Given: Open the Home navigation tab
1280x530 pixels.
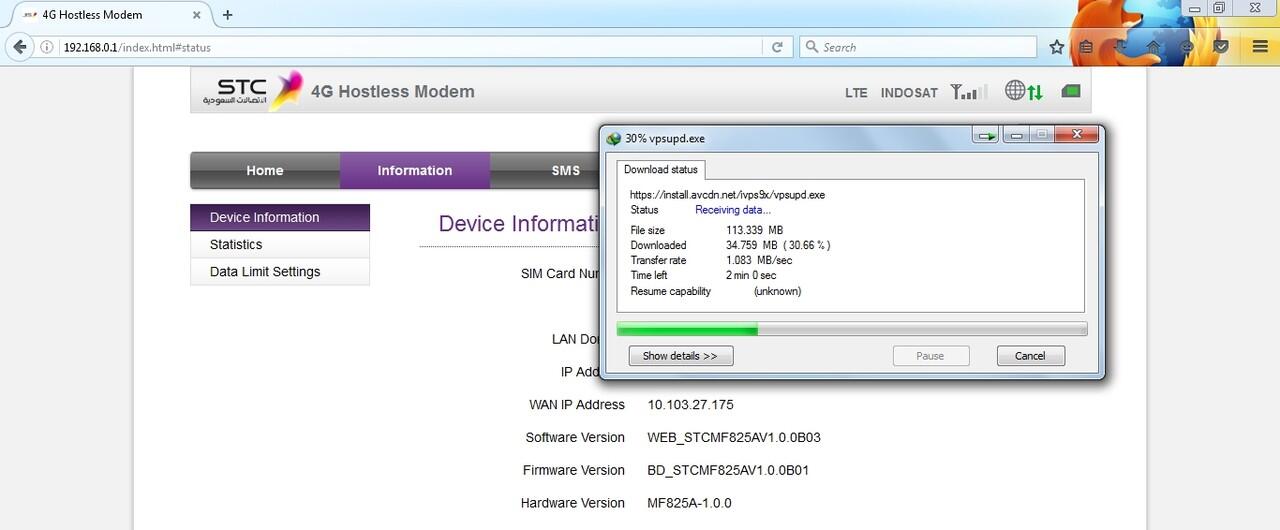Looking at the screenshot, I should (x=265, y=171).
